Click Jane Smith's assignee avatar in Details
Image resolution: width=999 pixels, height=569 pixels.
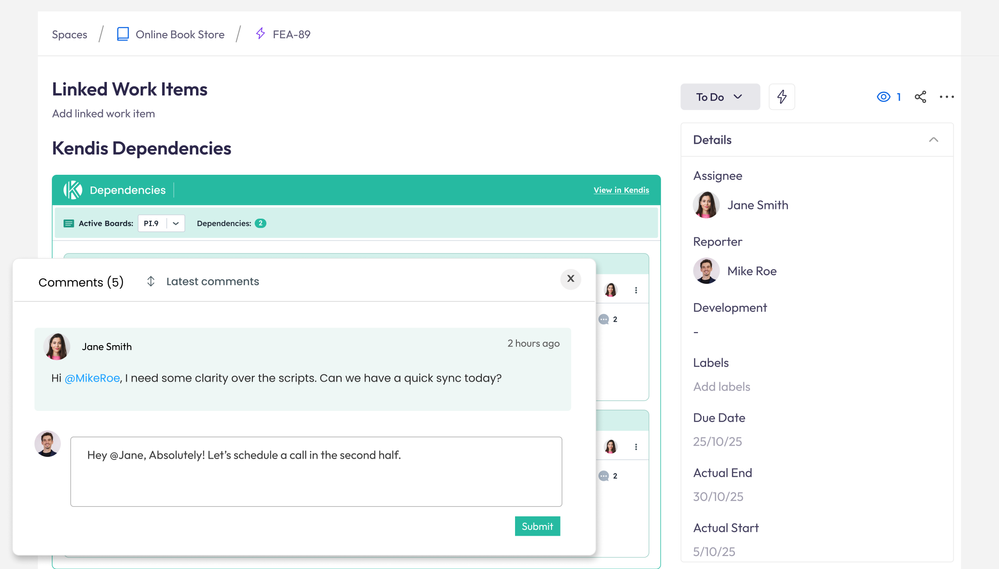point(706,205)
